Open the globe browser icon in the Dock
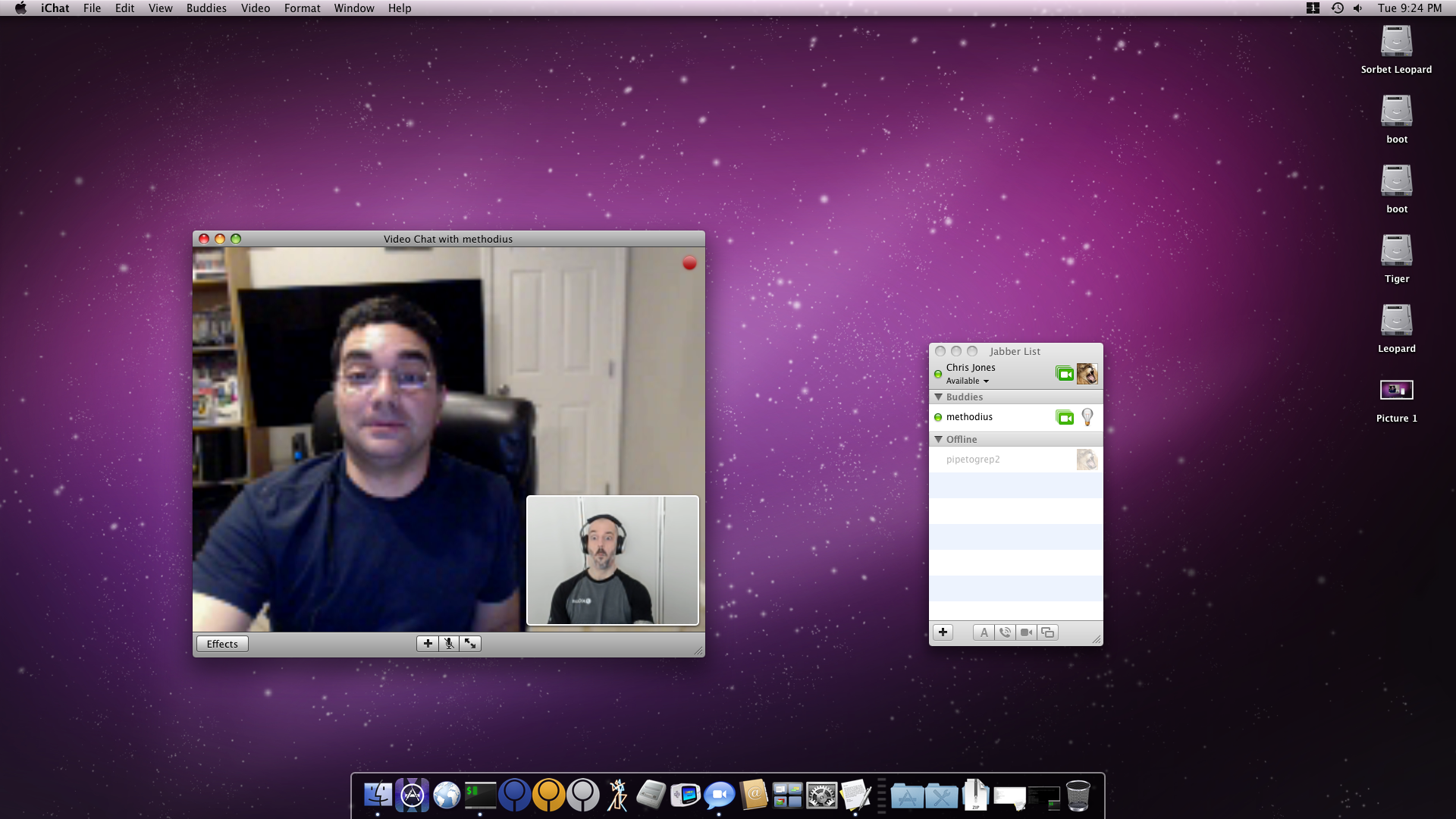Image resolution: width=1456 pixels, height=819 pixels. coord(447,795)
